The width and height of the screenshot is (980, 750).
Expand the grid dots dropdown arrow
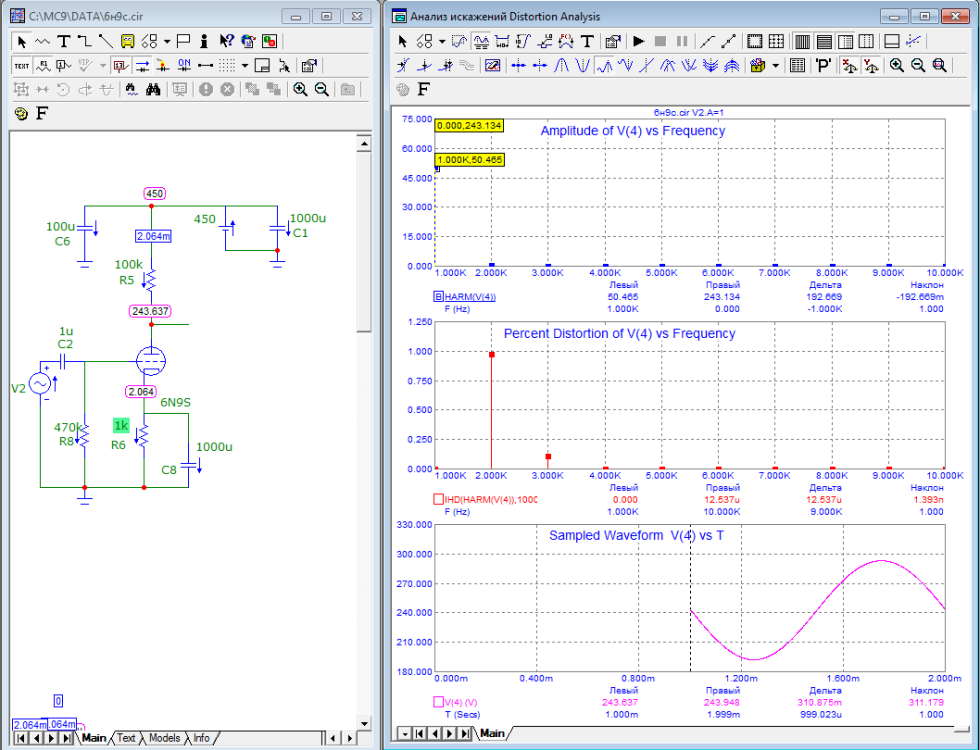point(245,65)
